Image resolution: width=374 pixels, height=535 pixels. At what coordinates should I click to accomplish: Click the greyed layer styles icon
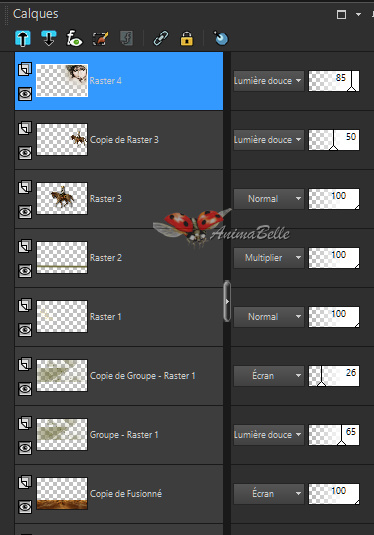click(x=127, y=38)
